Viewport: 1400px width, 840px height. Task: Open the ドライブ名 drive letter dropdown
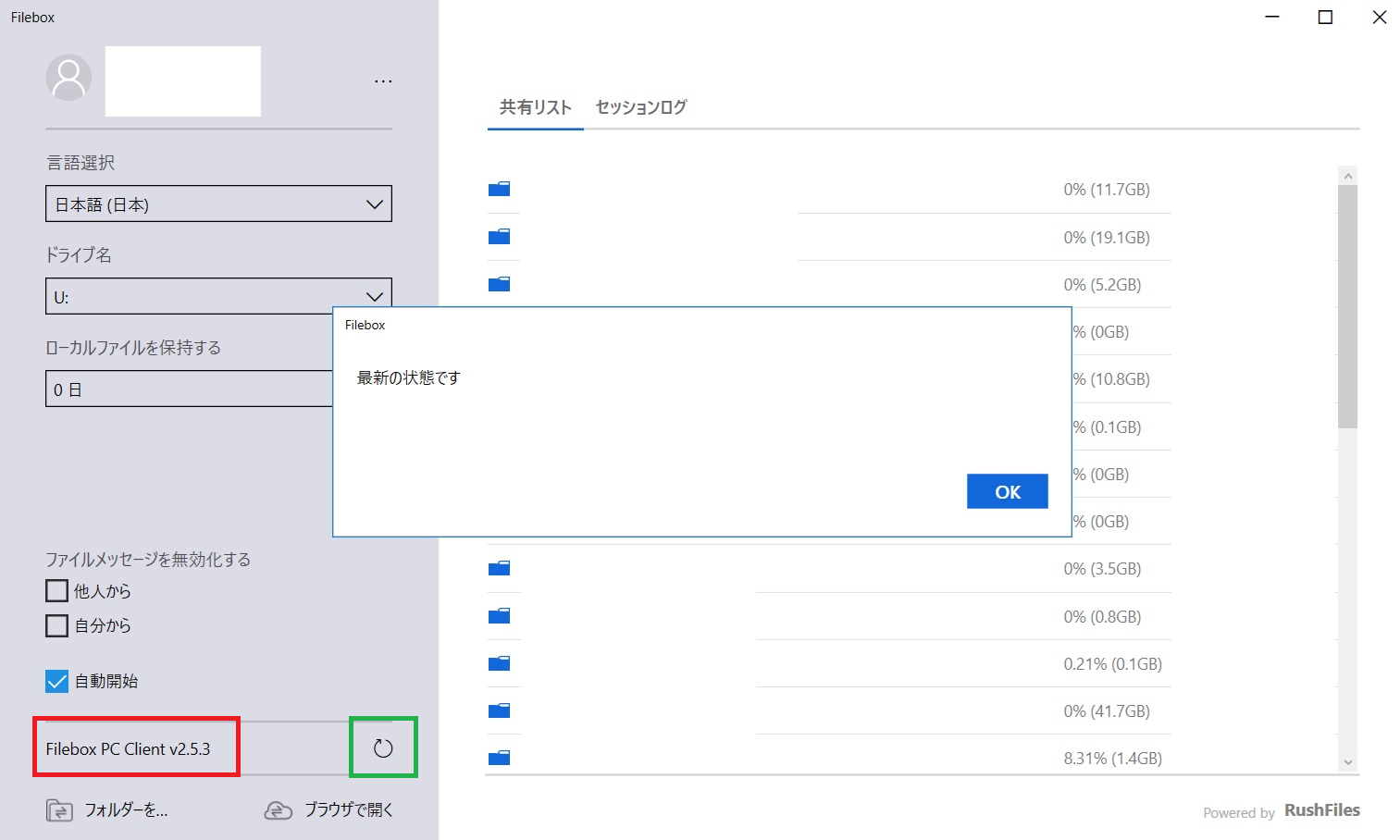pos(218,296)
